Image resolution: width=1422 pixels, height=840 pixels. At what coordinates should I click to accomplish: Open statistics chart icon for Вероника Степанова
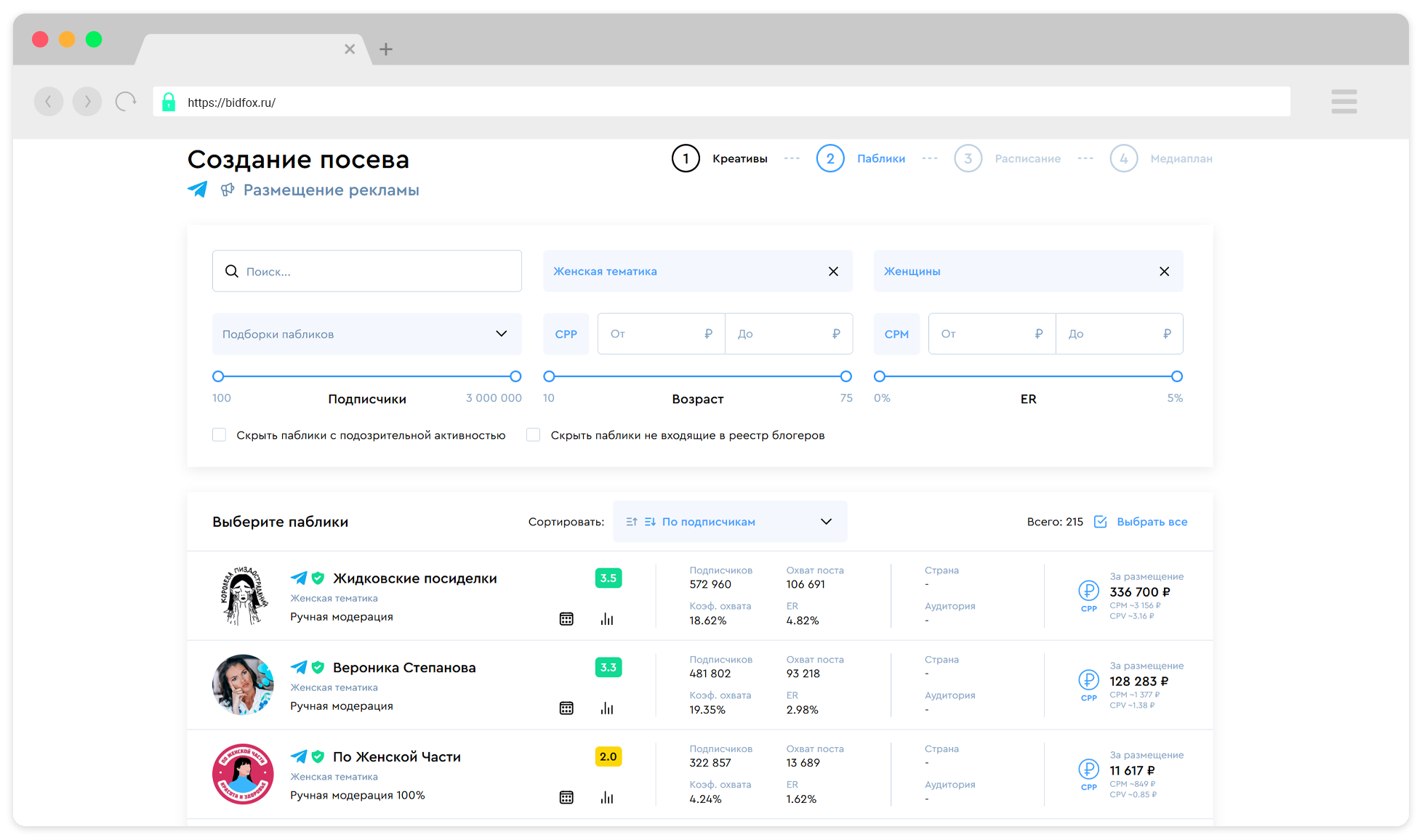coord(607,708)
